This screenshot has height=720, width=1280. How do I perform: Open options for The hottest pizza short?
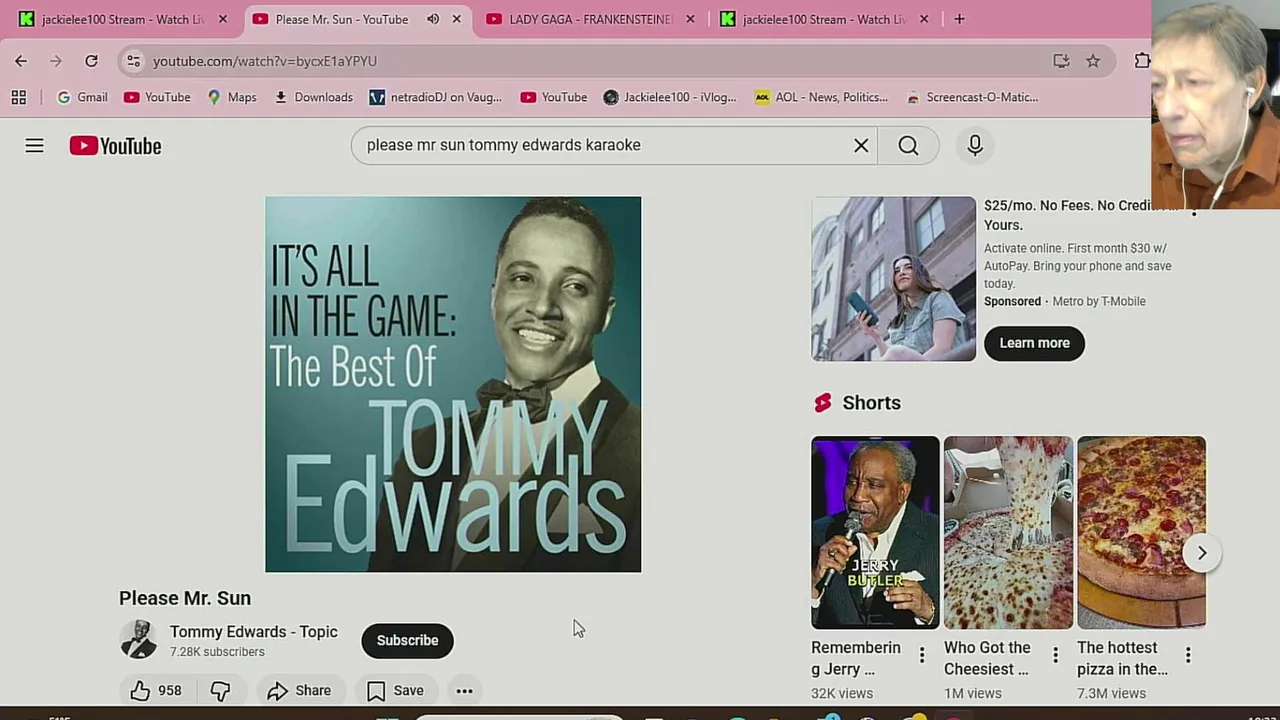(x=1188, y=655)
